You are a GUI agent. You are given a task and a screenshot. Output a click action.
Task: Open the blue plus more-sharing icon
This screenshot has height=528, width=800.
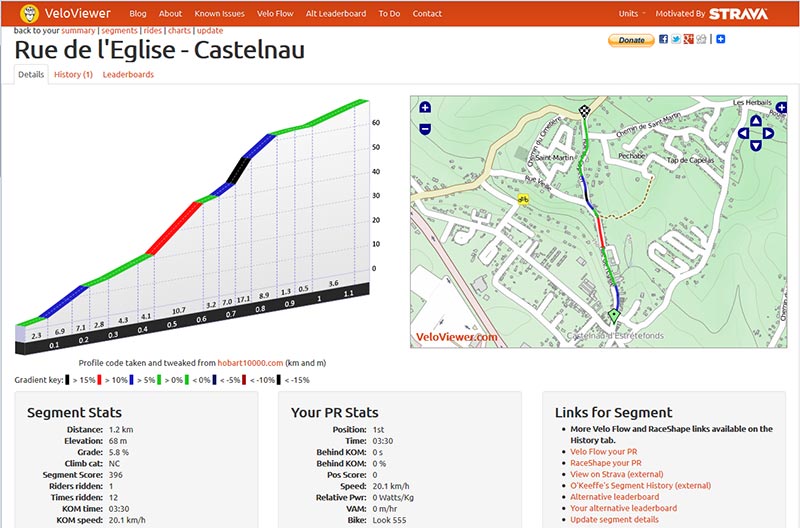(720, 39)
